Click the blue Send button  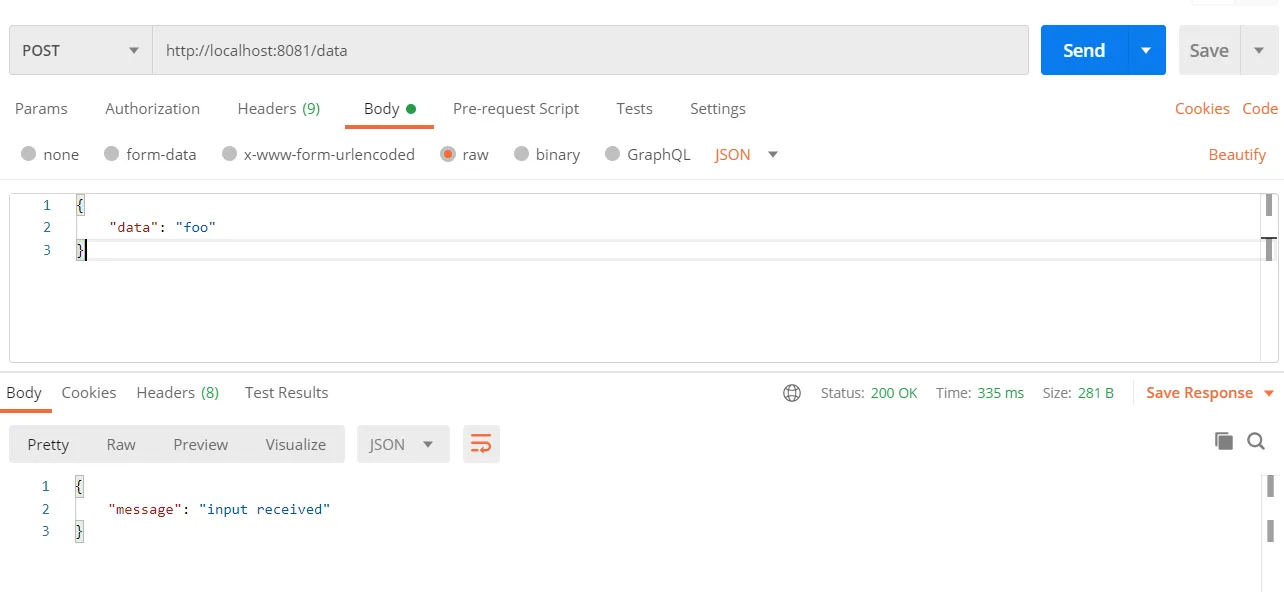tap(1084, 50)
